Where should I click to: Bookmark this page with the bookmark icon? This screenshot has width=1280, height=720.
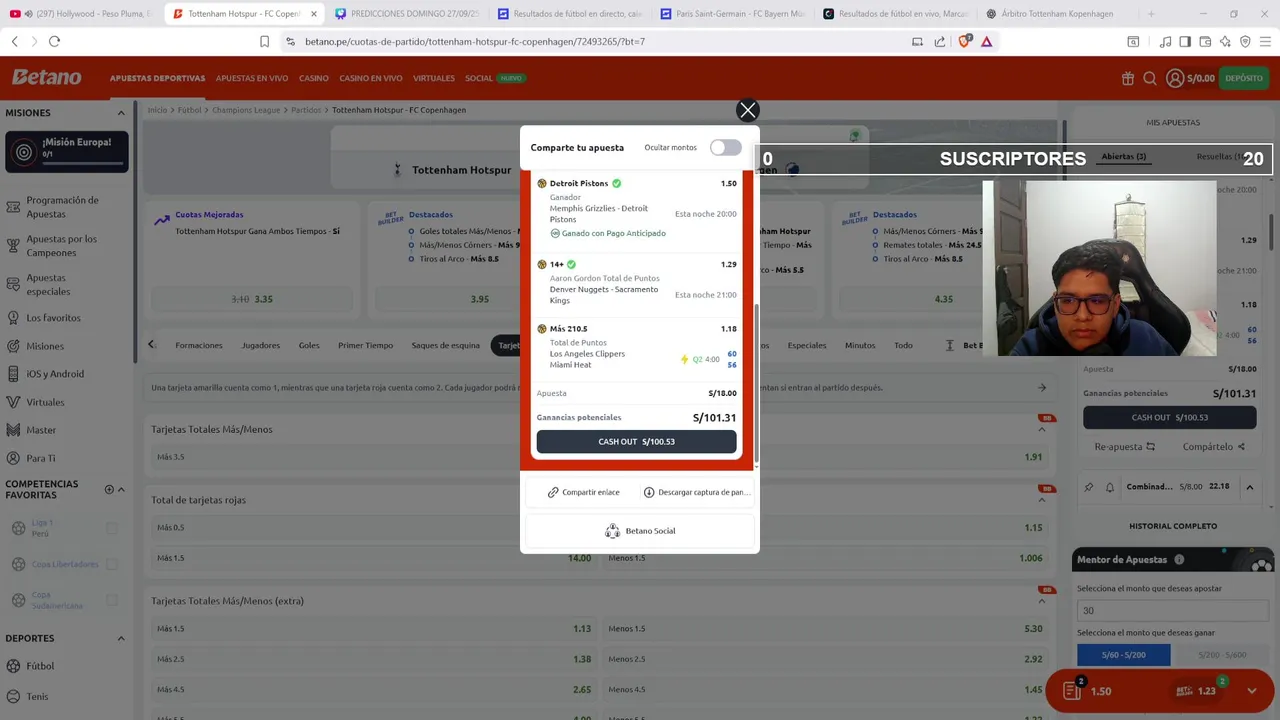(x=264, y=41)
